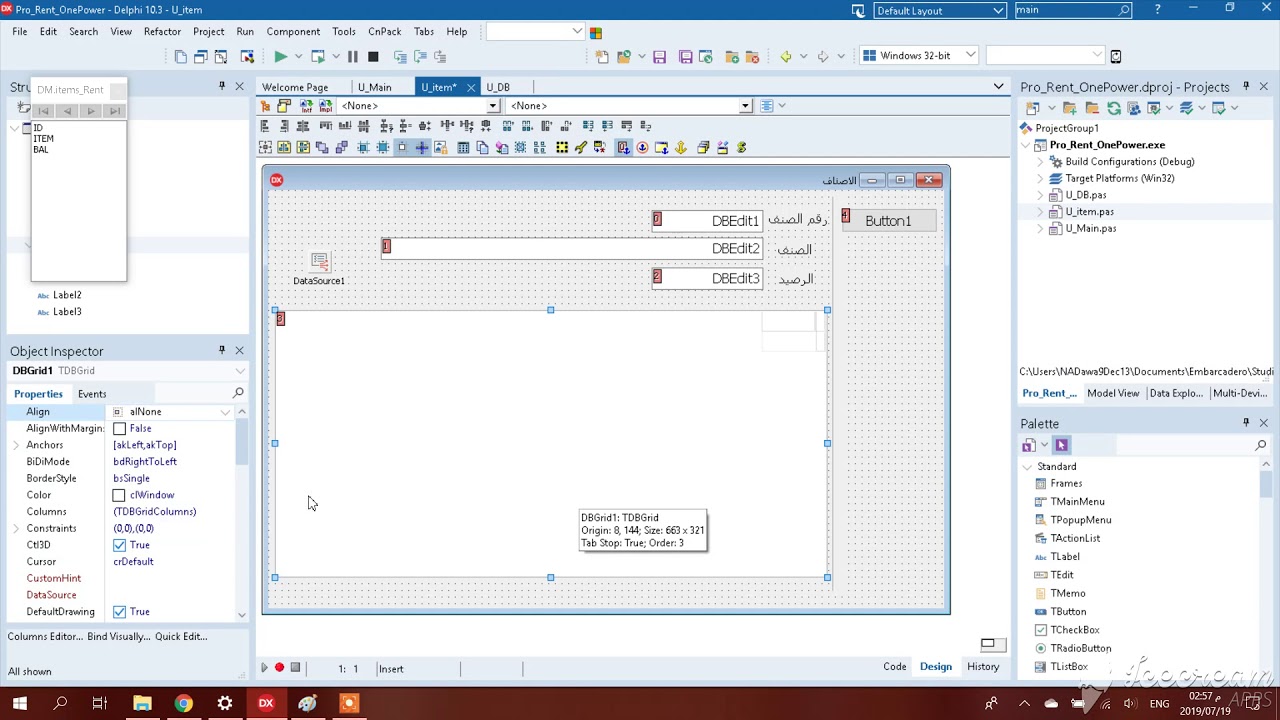The height and width of the screenshot is (720, 1280).
Task: Click the Pause toolbar icon
Action: click(x=352, y=57)
